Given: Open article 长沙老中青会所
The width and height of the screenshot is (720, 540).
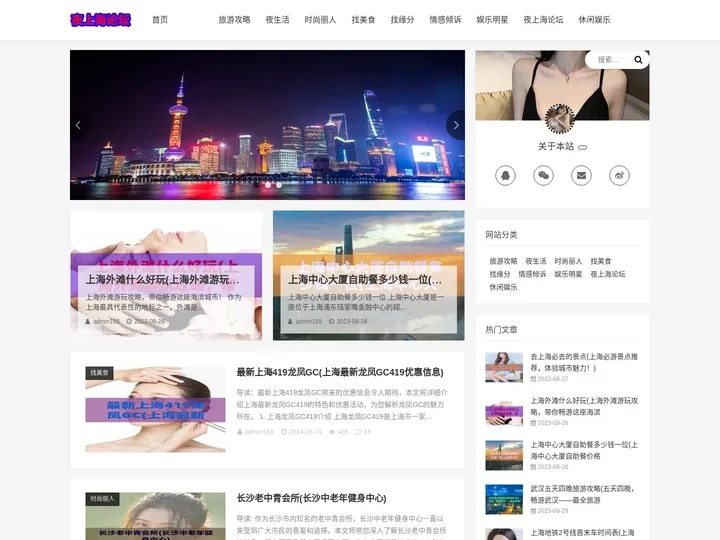Looking at the screenshot, I should 311,498.
